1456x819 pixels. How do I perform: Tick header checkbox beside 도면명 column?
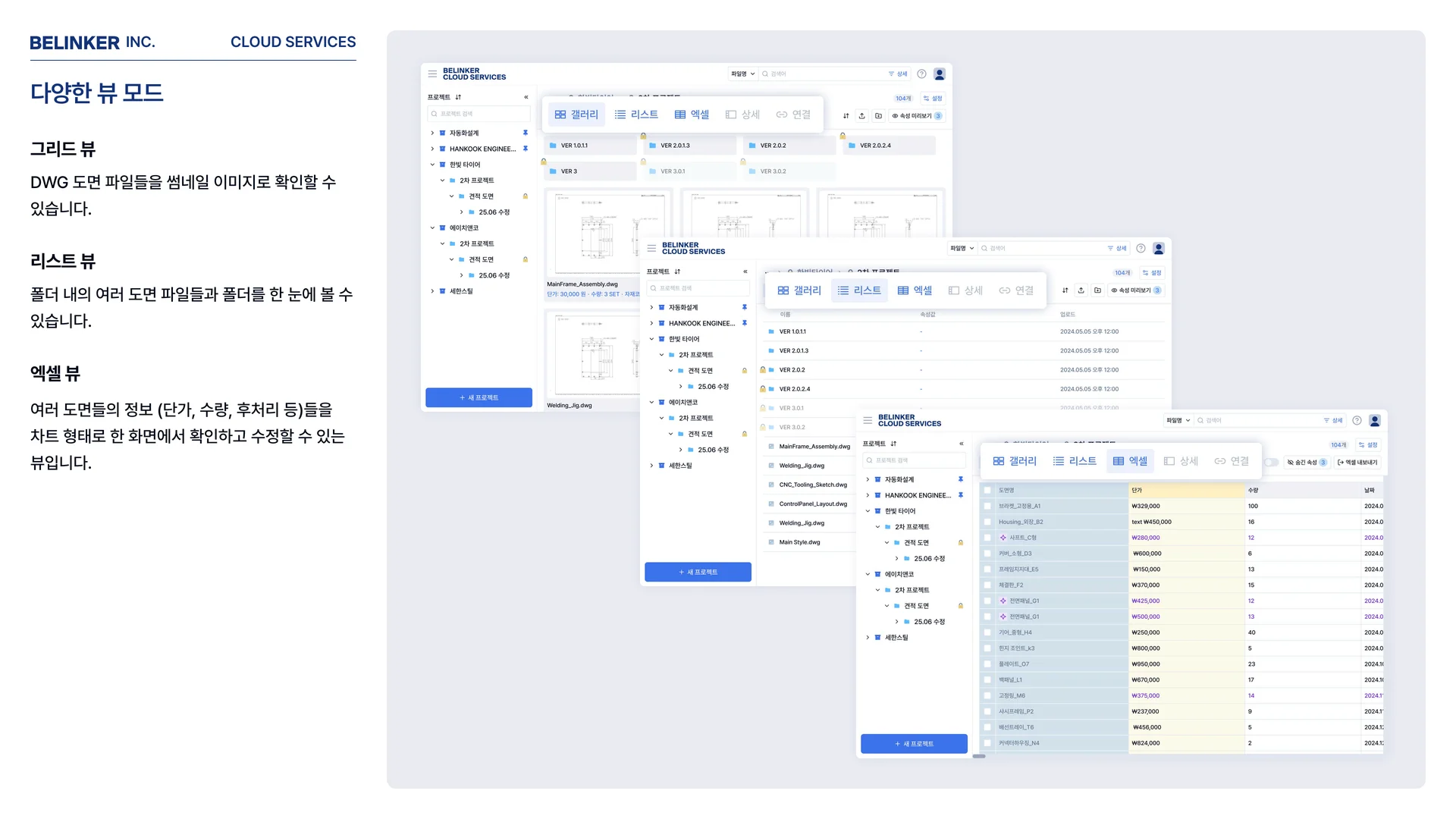coord(987,491)
